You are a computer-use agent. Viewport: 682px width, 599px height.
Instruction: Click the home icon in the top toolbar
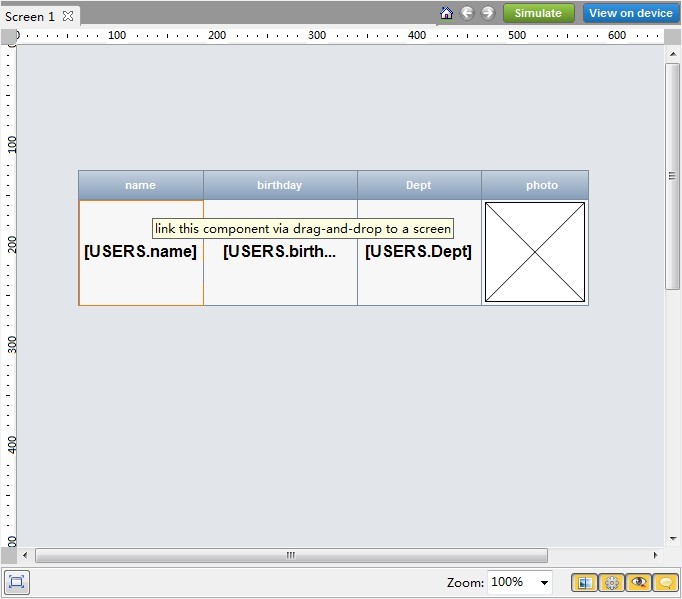point(446,13)
